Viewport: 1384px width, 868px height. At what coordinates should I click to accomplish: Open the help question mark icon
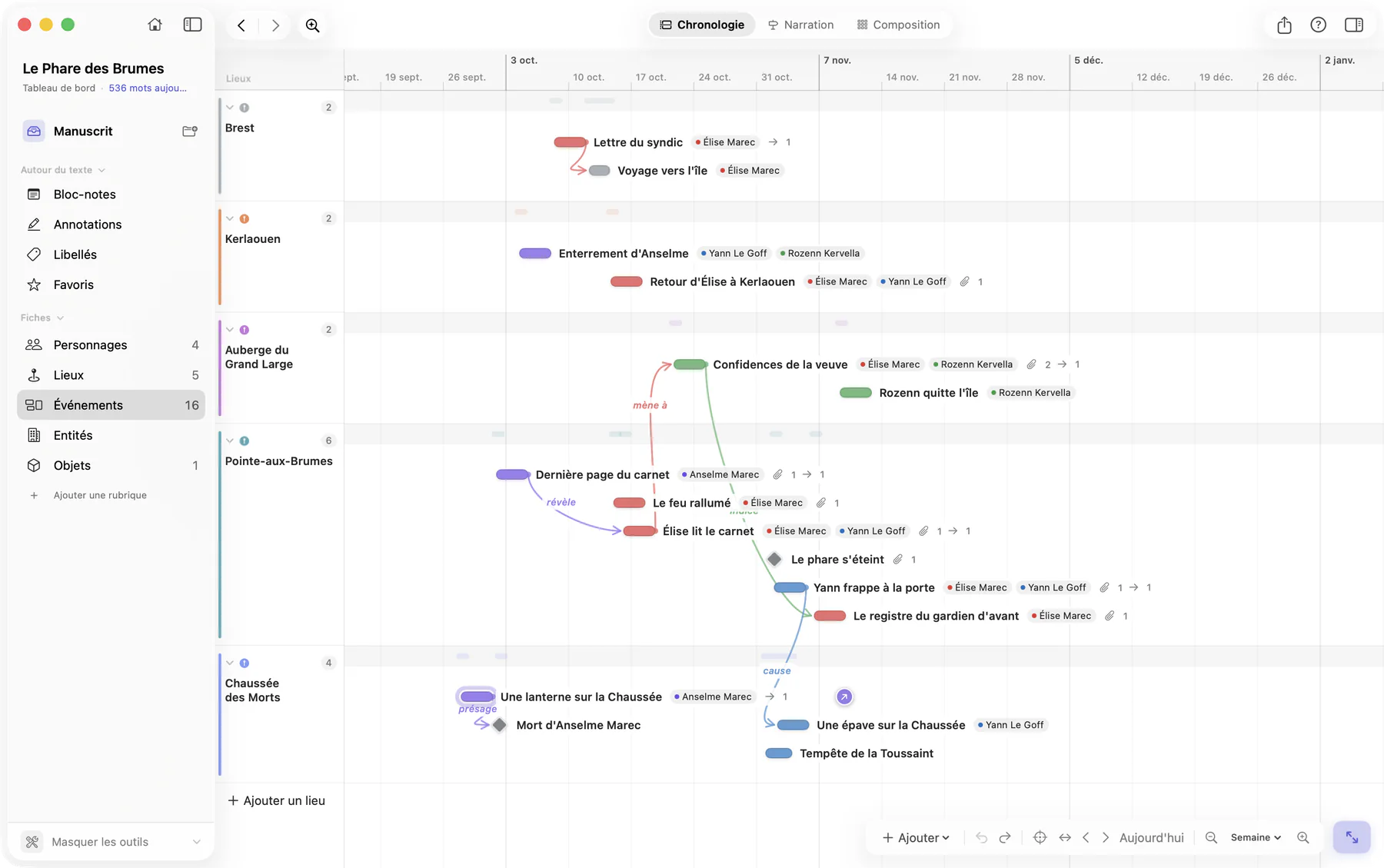[x=1318, y=25]
